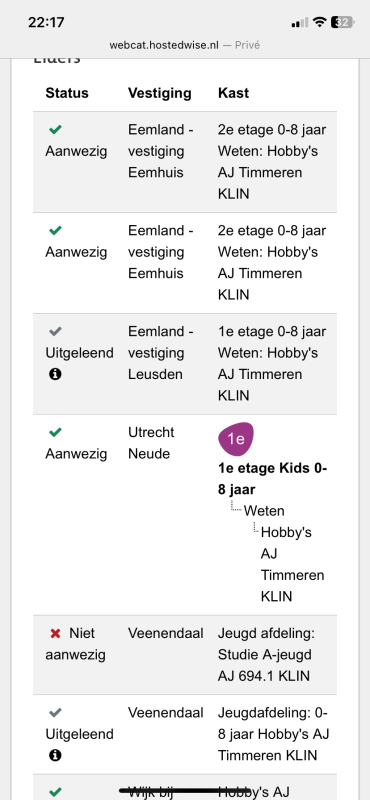370x800 pixels.
Task: Click the green checkmark in Utrecht Neude row
Action: coord(55,433)
